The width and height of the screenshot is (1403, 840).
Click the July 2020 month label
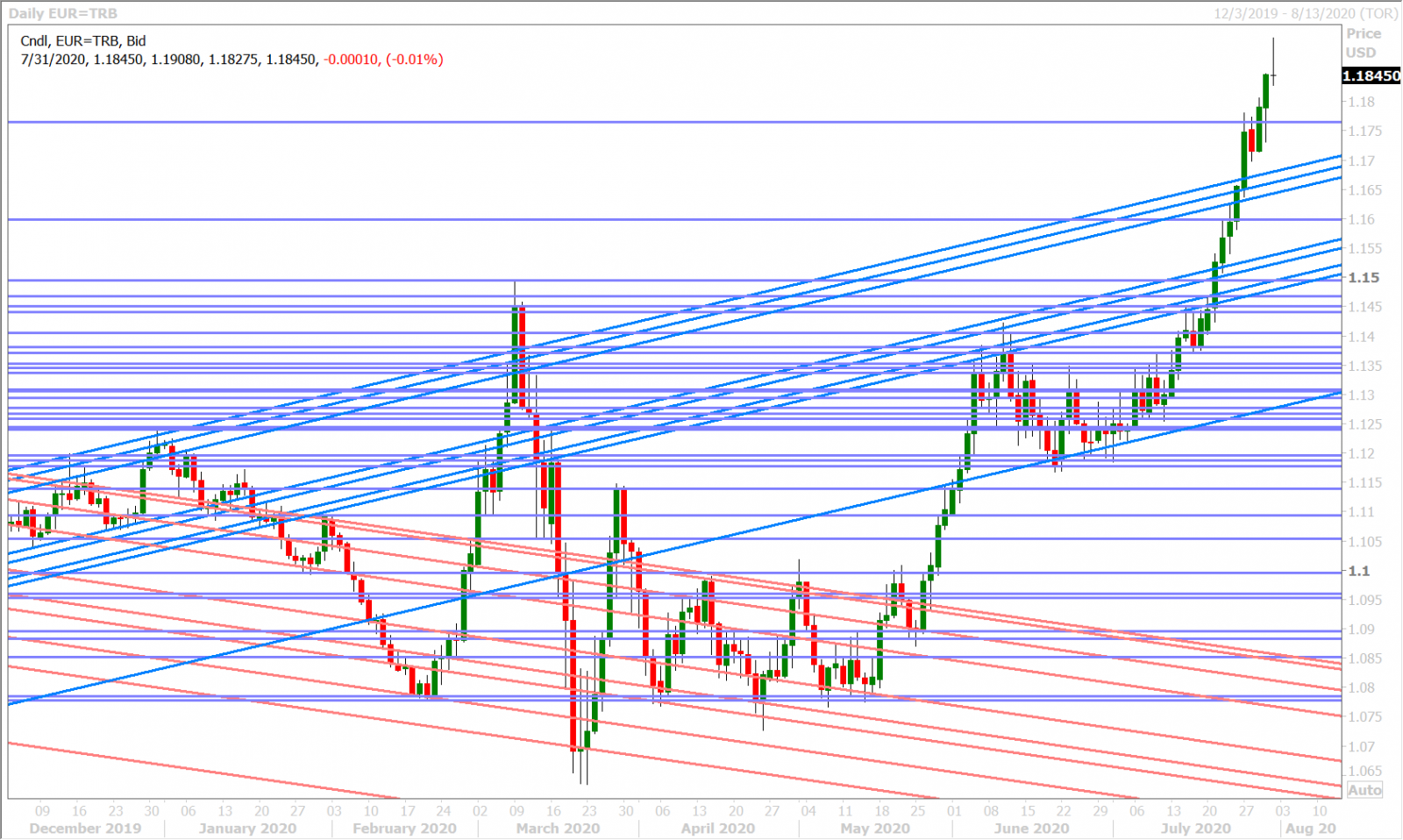point(1196,829)
